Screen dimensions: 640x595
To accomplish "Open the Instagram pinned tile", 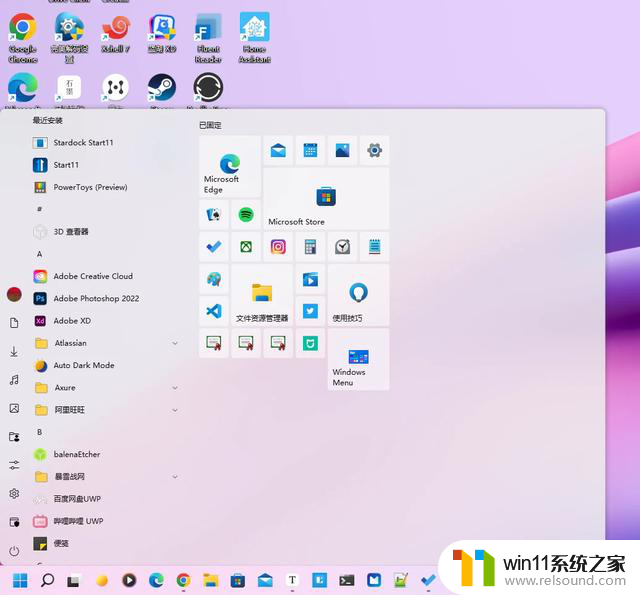I will [x=278, y=246].
